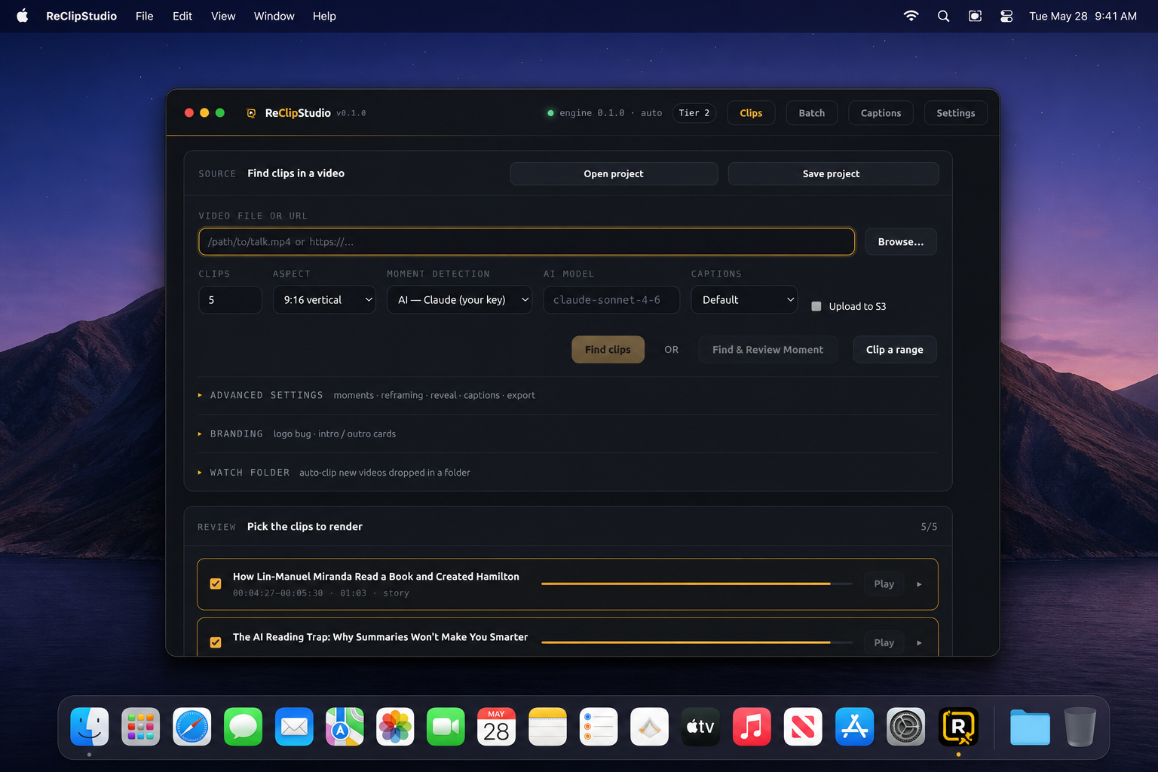Open News from the dock

803,727
